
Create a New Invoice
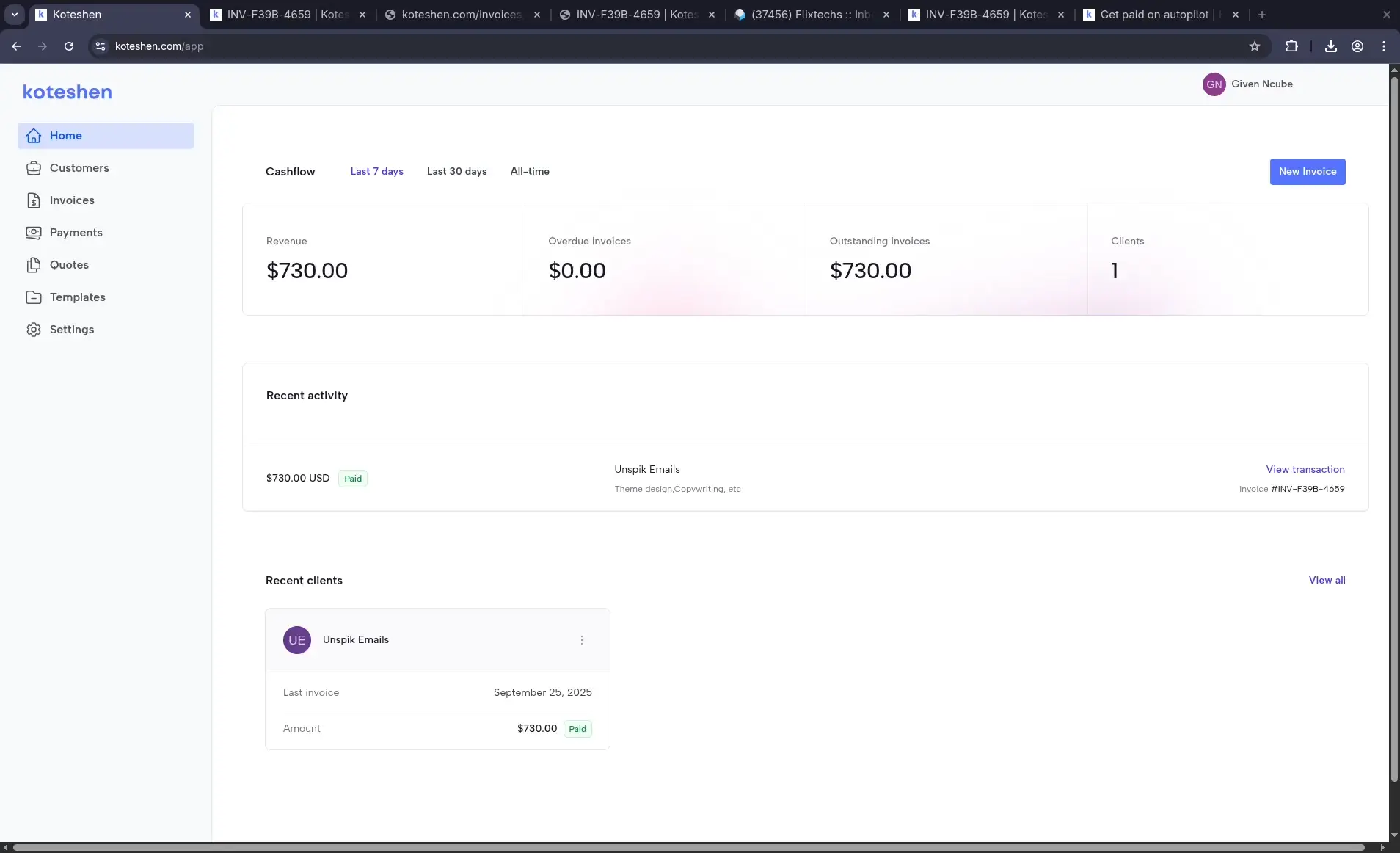click(1308, 172)
